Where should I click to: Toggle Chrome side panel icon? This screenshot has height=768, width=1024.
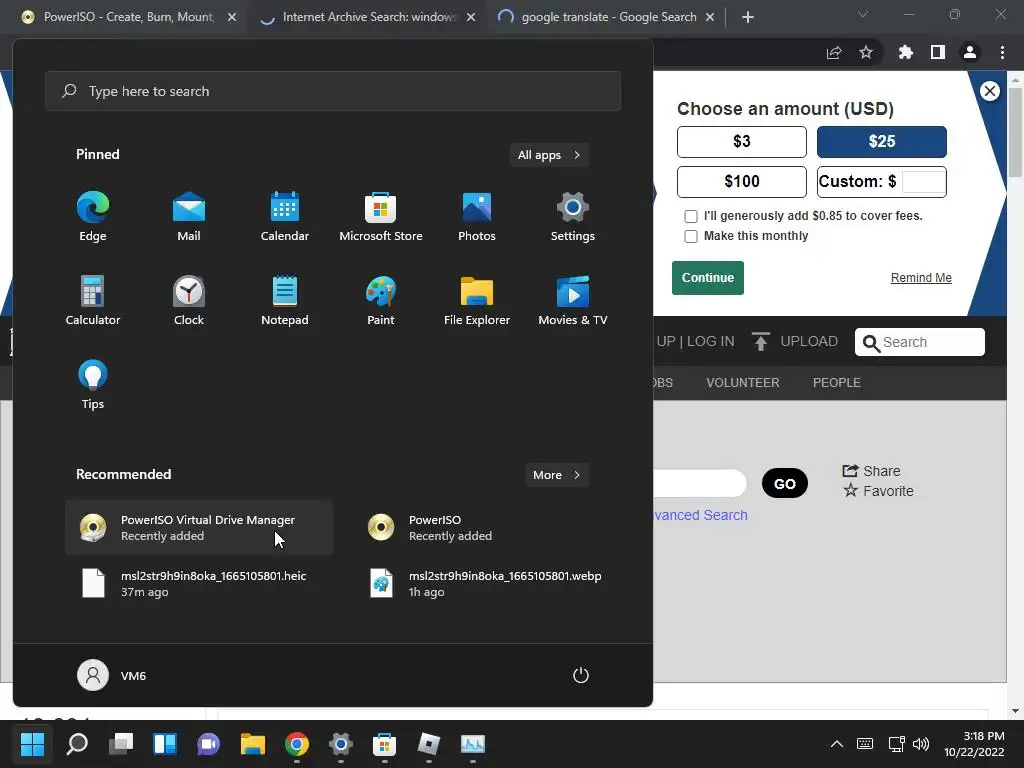[938, 52]
